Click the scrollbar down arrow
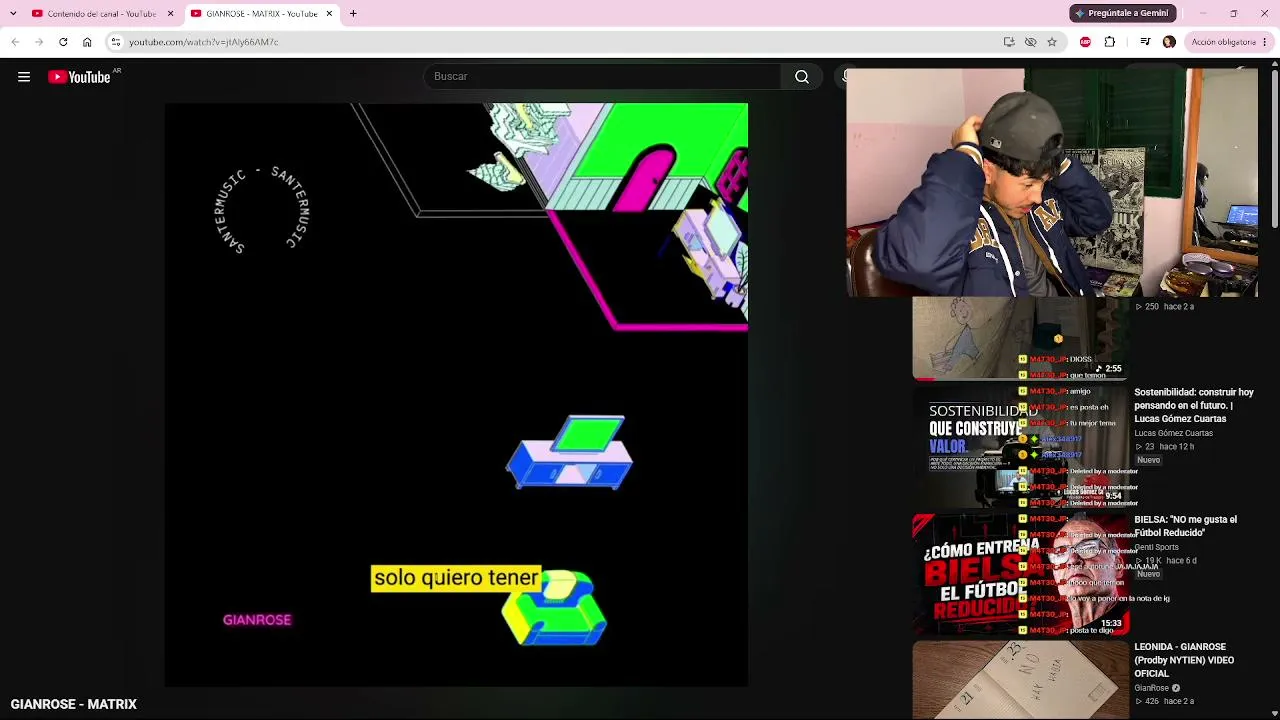 (x=1275, y=713)
